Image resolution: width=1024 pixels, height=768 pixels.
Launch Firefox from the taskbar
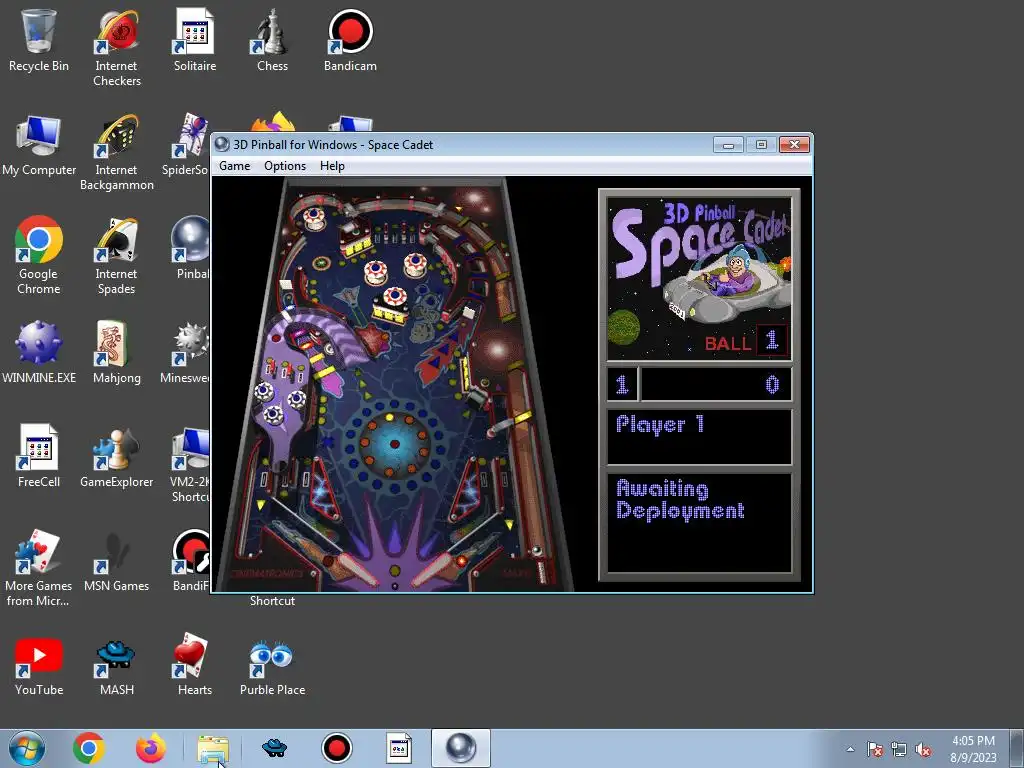(x=151, y=748)
